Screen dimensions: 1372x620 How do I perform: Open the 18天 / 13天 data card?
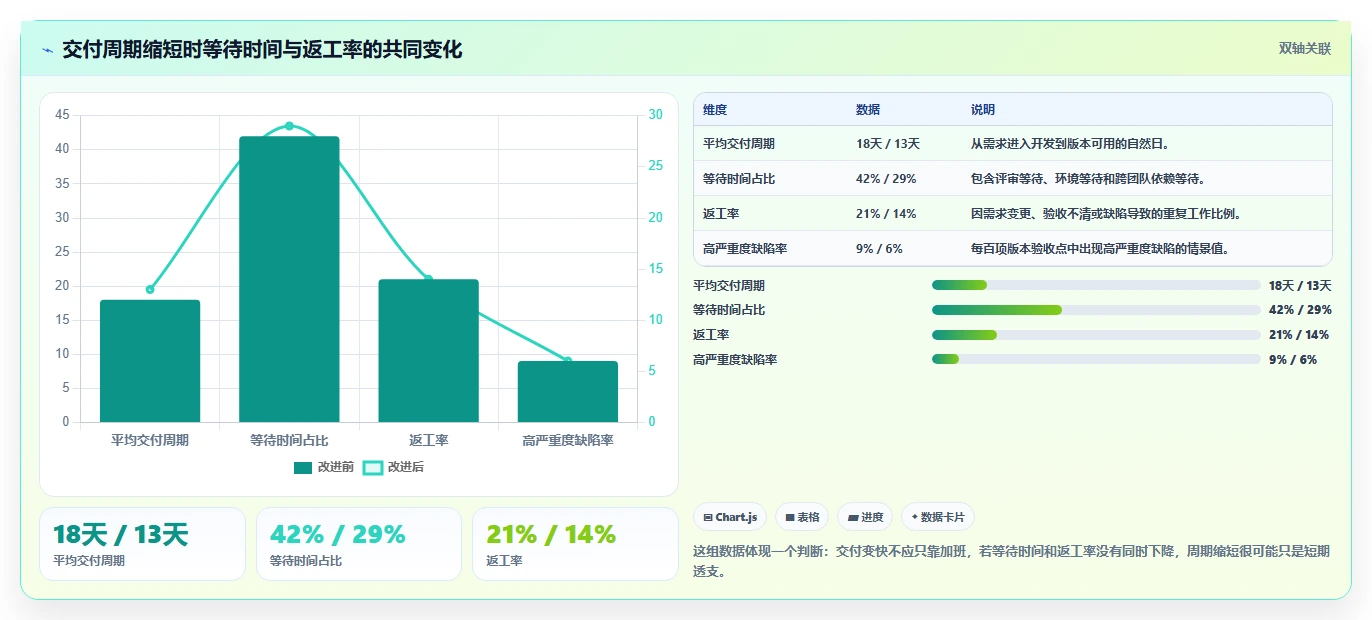[142, 544]
